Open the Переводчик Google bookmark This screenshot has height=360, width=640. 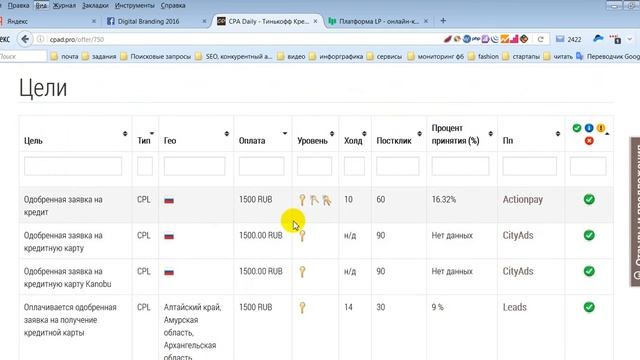pos(608,56)
